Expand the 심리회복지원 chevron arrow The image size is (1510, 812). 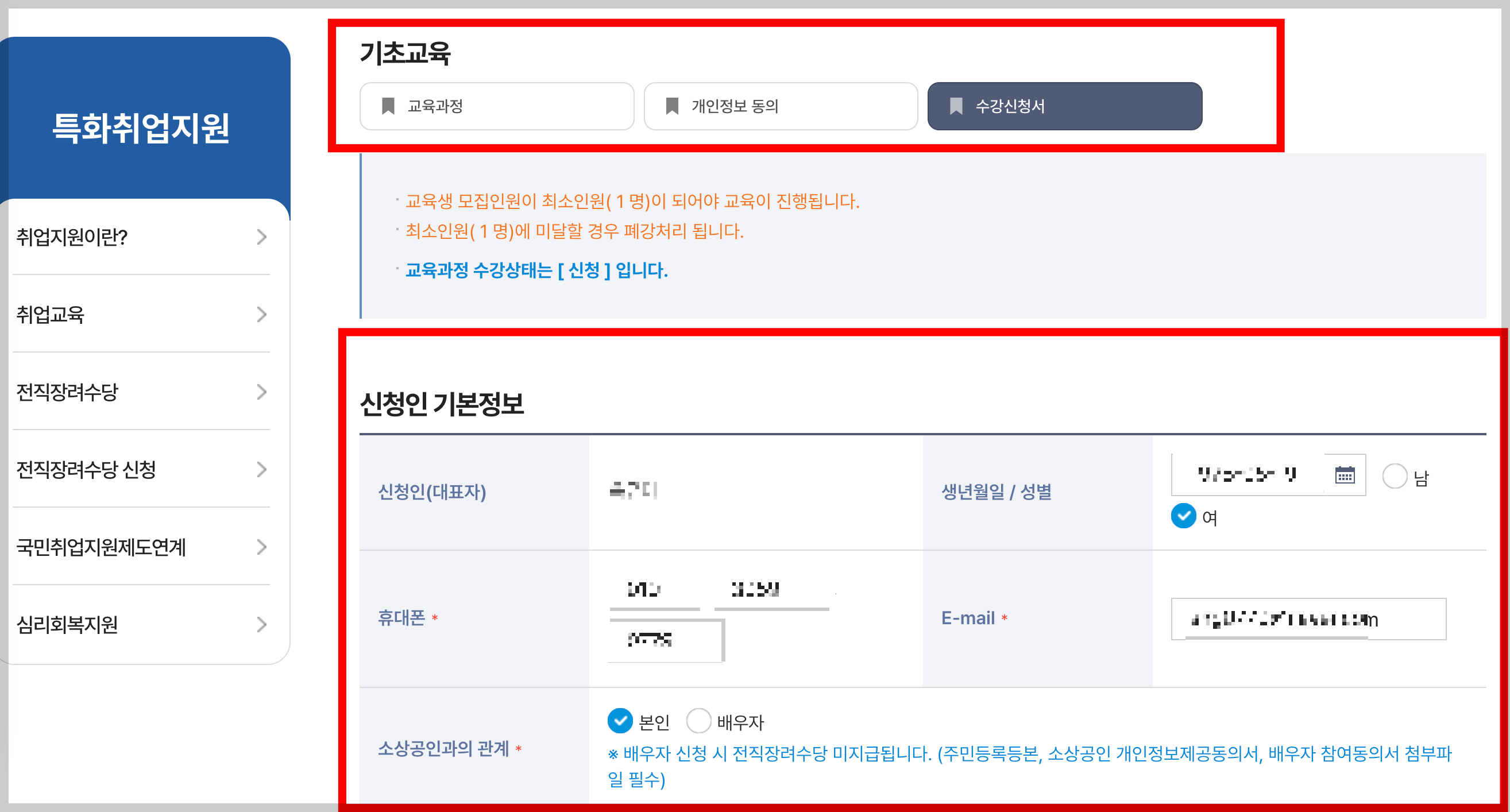(x=261, y=624)
